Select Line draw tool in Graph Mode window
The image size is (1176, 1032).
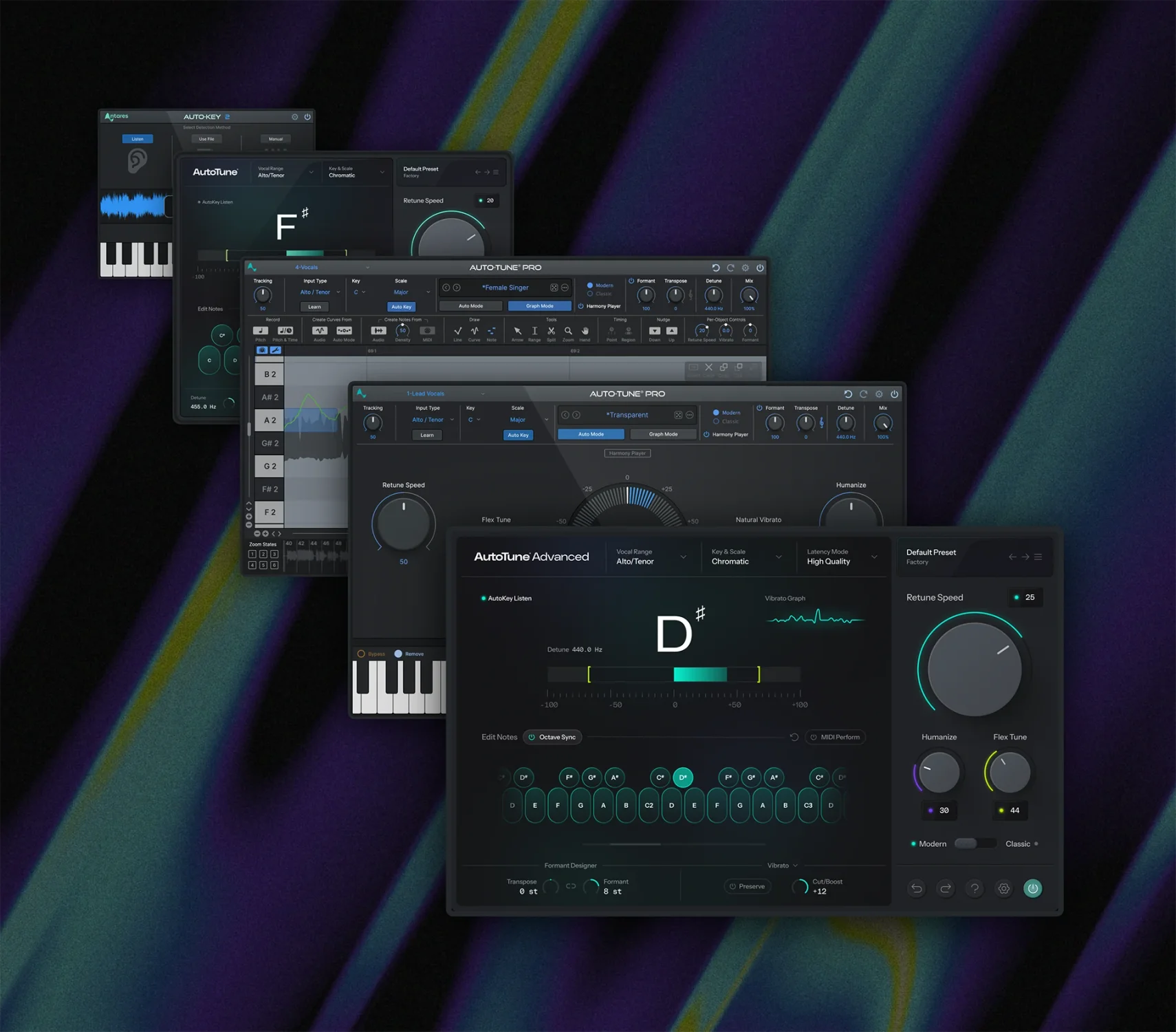click(x=457, y=331)
